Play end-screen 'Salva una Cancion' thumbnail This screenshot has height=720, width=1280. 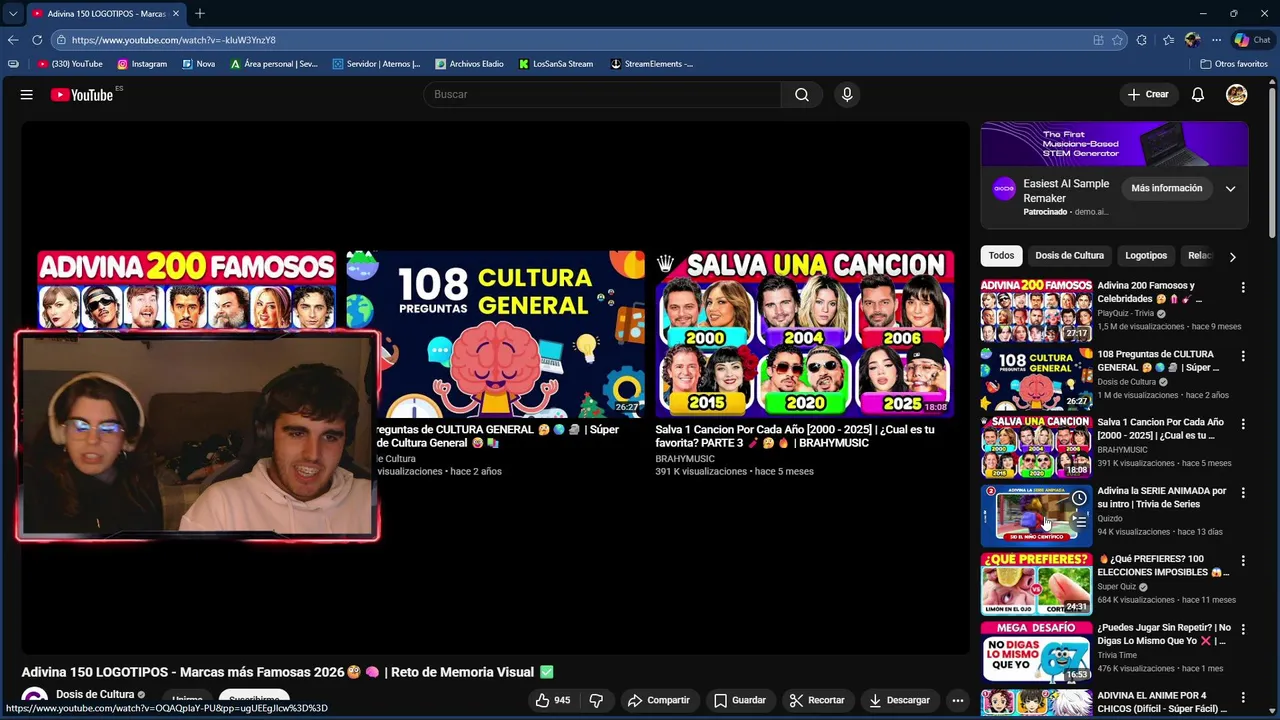[x=805, y=334]
